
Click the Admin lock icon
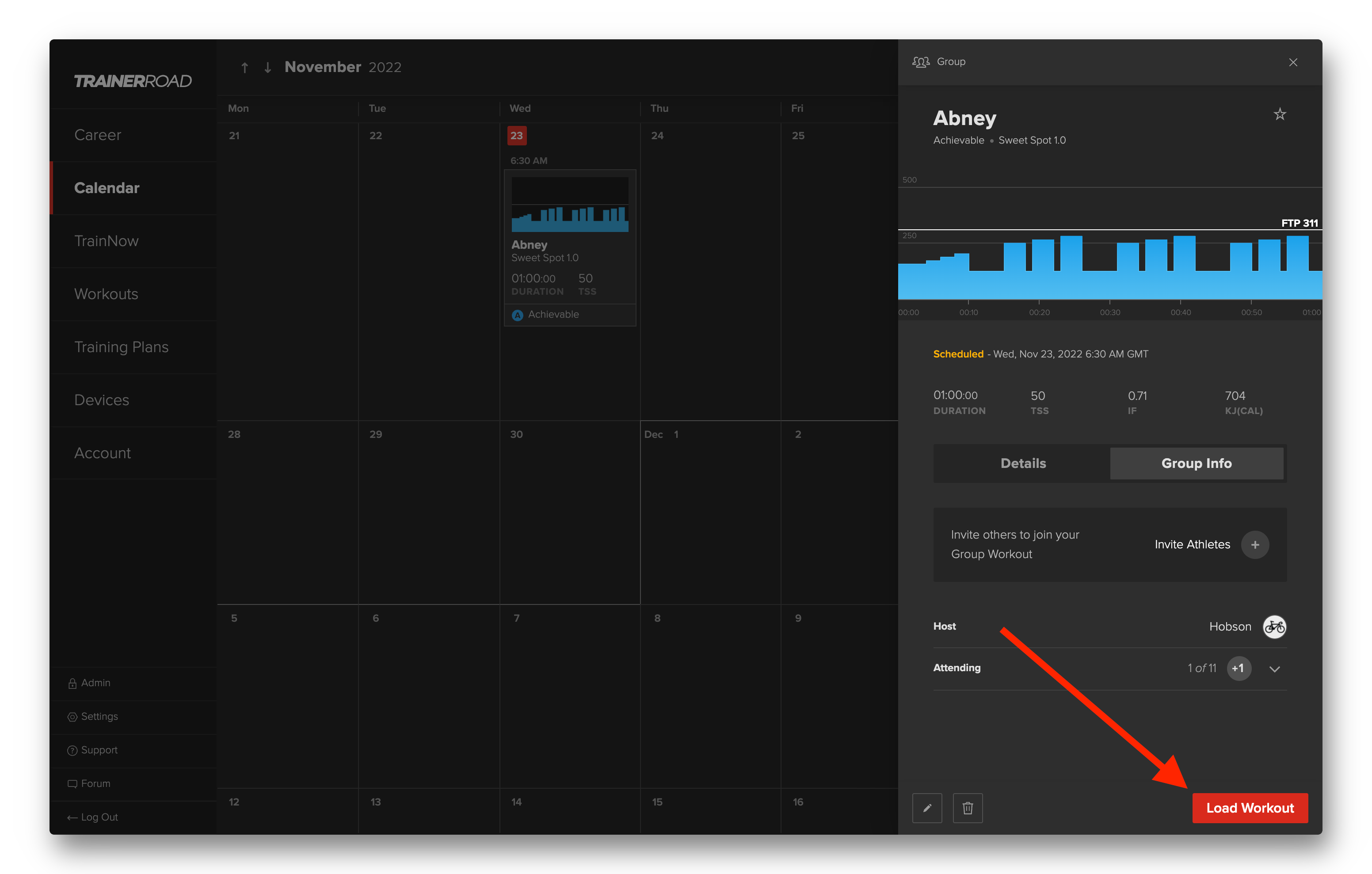click(x=72, y=683)
